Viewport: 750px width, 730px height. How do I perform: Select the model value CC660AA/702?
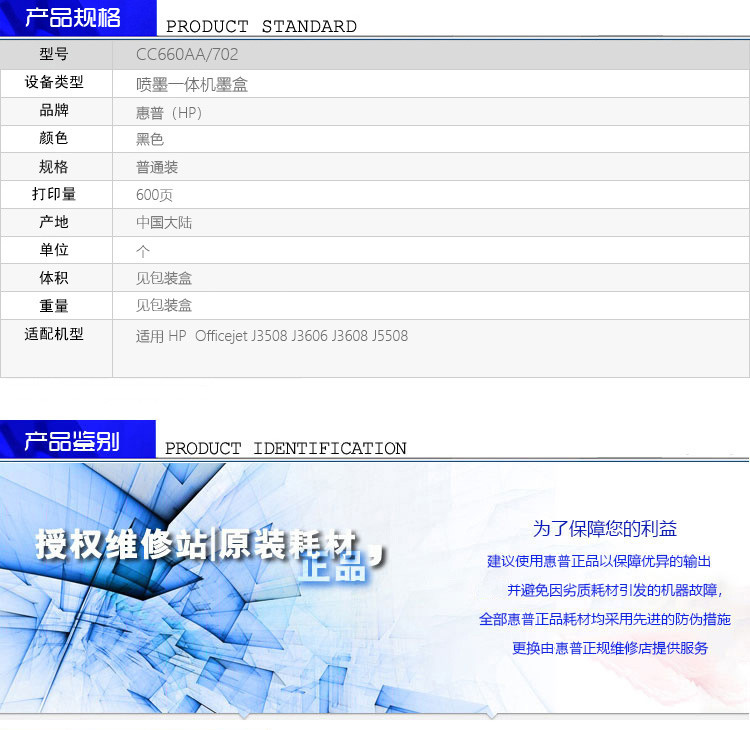pyautogui.click(x=187, y=55)
